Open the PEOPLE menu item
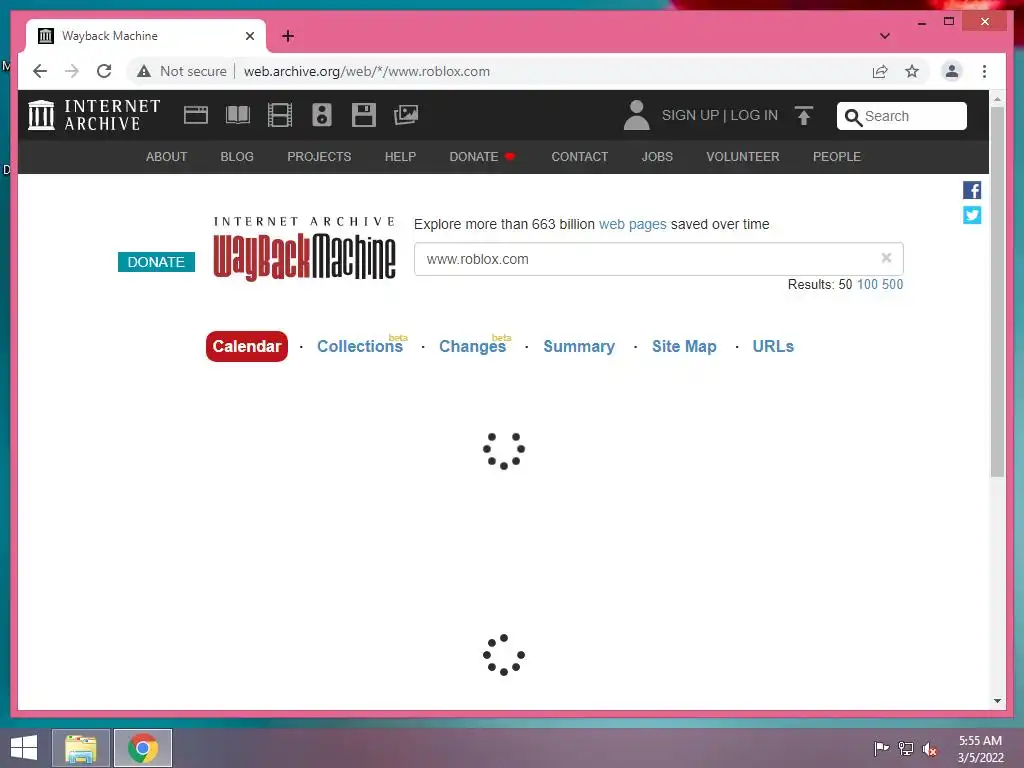1024x768 pixels. [x=837, y=157]
